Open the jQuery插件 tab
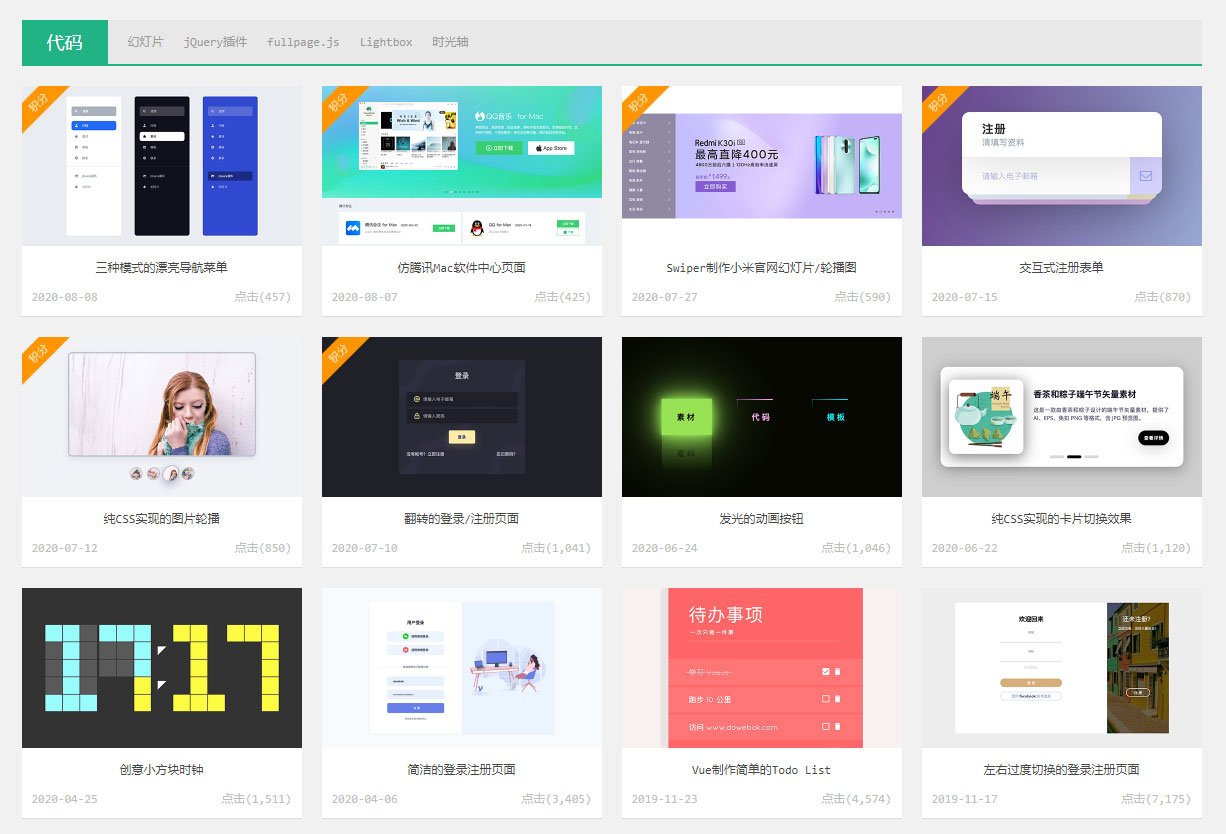The image size is (1226, 834). point(215,42)
